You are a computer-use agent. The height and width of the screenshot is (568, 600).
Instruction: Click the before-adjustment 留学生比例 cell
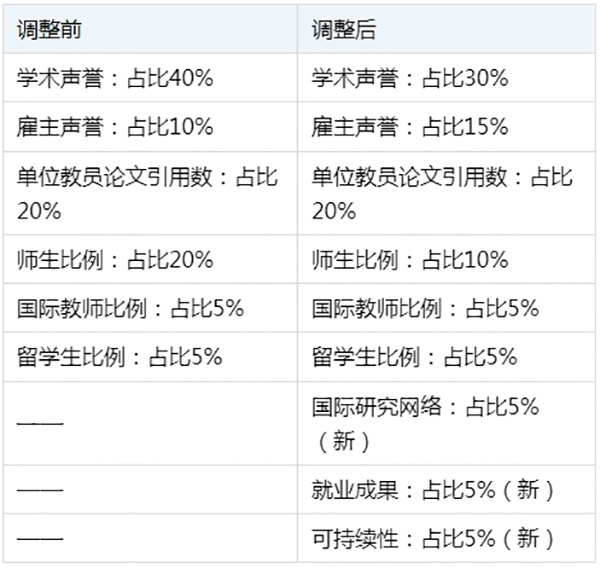pyautogui.click(x=150, y=357)
